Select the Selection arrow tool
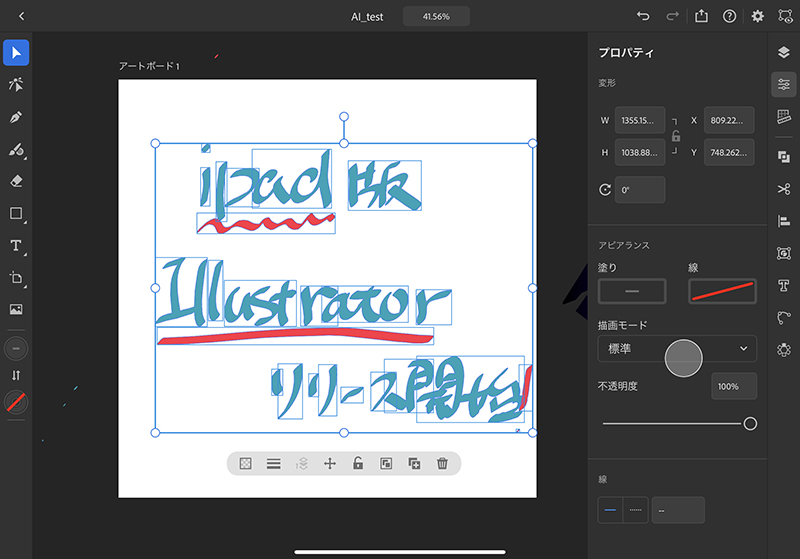 (x=16, y=53)
